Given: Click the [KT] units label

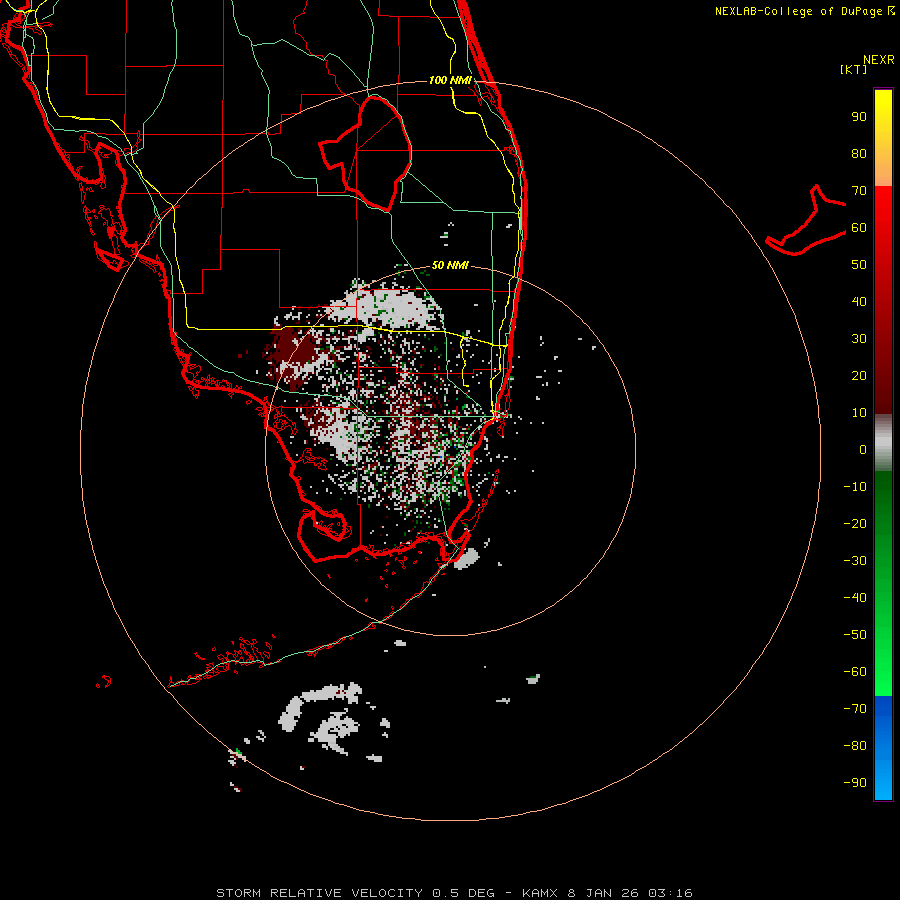Looking at the screenshot, I should [854, 69].
